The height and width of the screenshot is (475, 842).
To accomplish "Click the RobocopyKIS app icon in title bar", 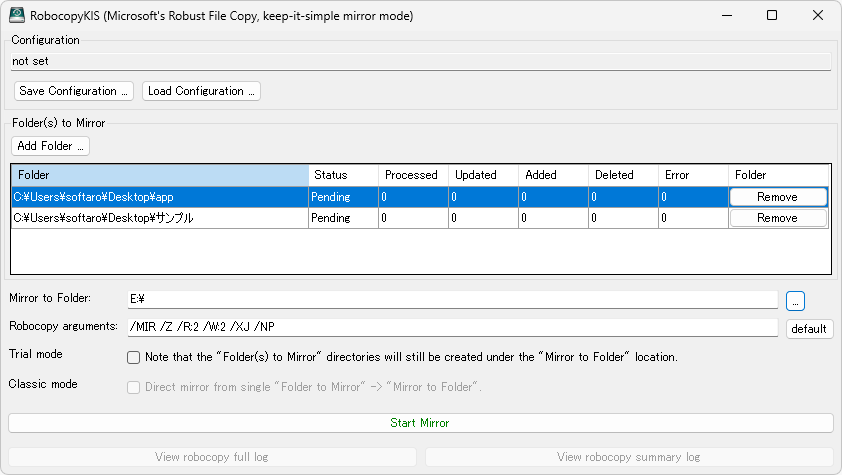I will (x=17, y=16).
